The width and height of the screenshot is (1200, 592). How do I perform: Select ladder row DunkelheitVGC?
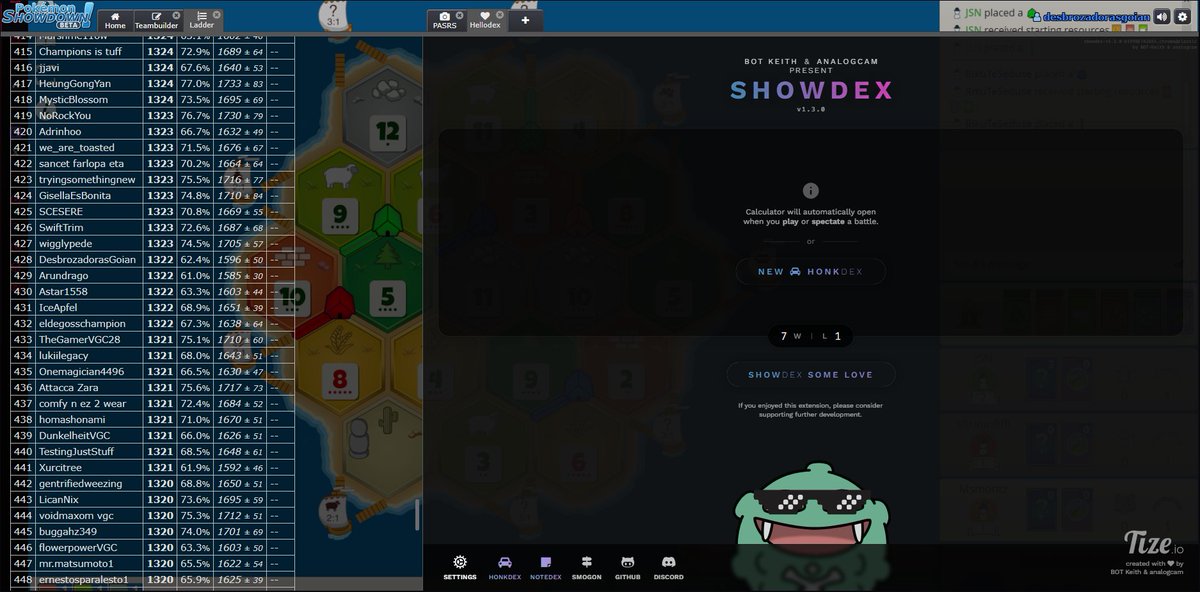click(x=153, y=435)
